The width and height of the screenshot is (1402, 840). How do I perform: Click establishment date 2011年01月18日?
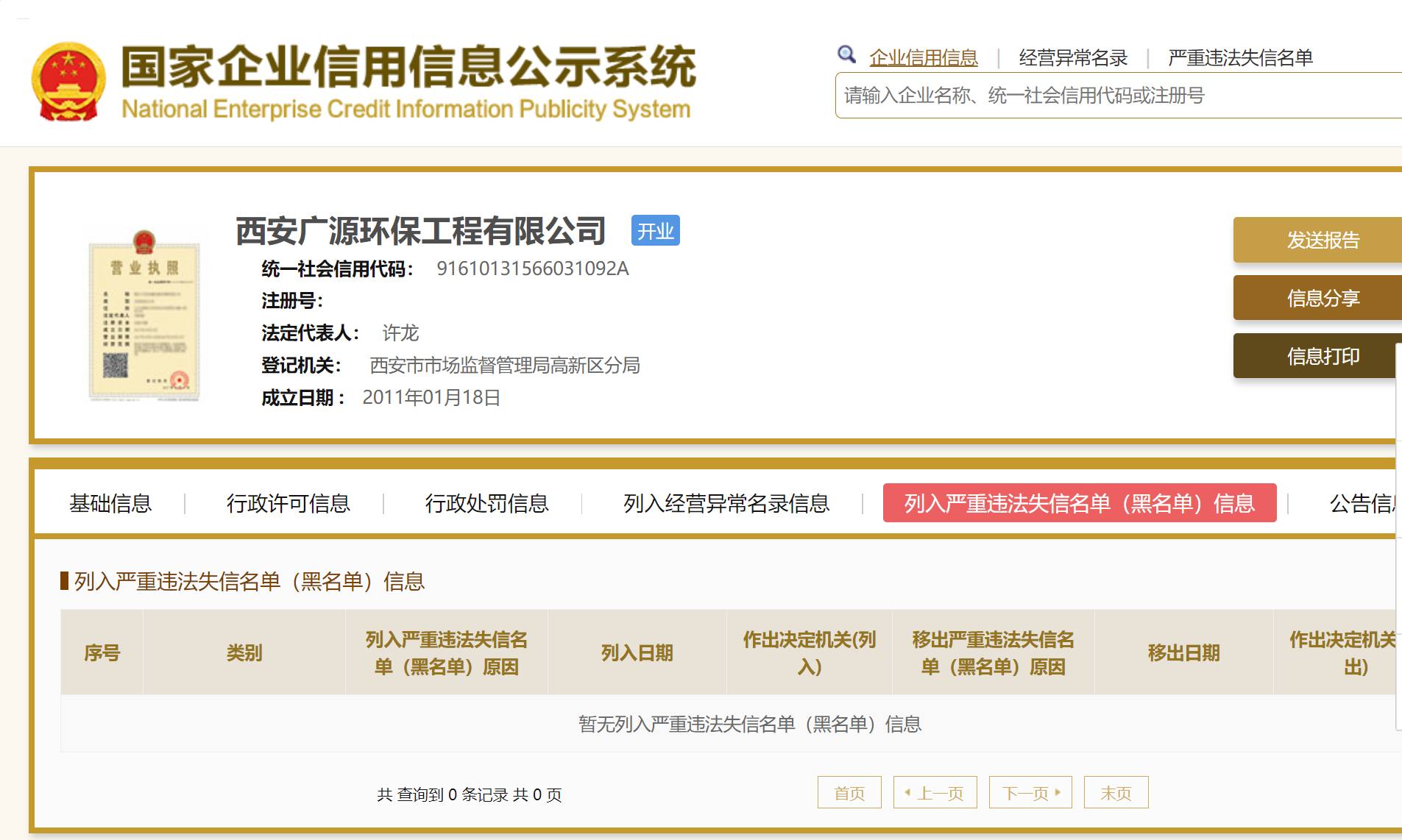(431, 398)
